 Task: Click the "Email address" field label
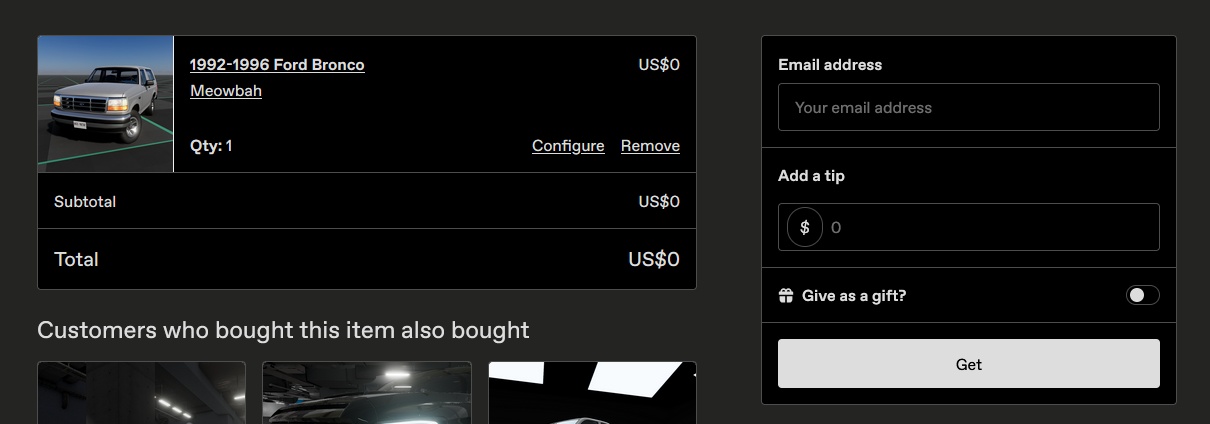tap(830, 65)
